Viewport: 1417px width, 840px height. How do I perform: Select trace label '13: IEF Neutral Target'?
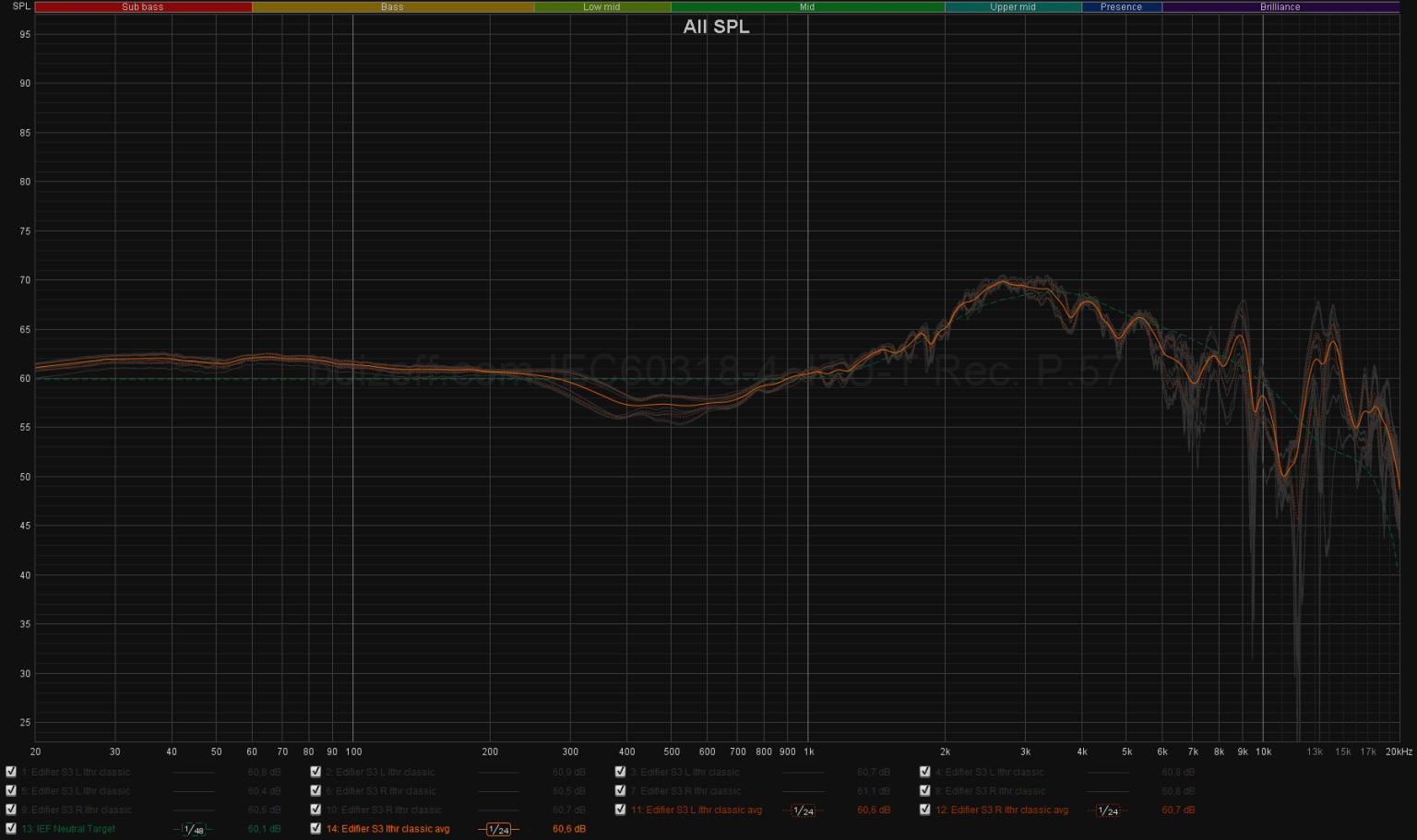coord(68,829)
